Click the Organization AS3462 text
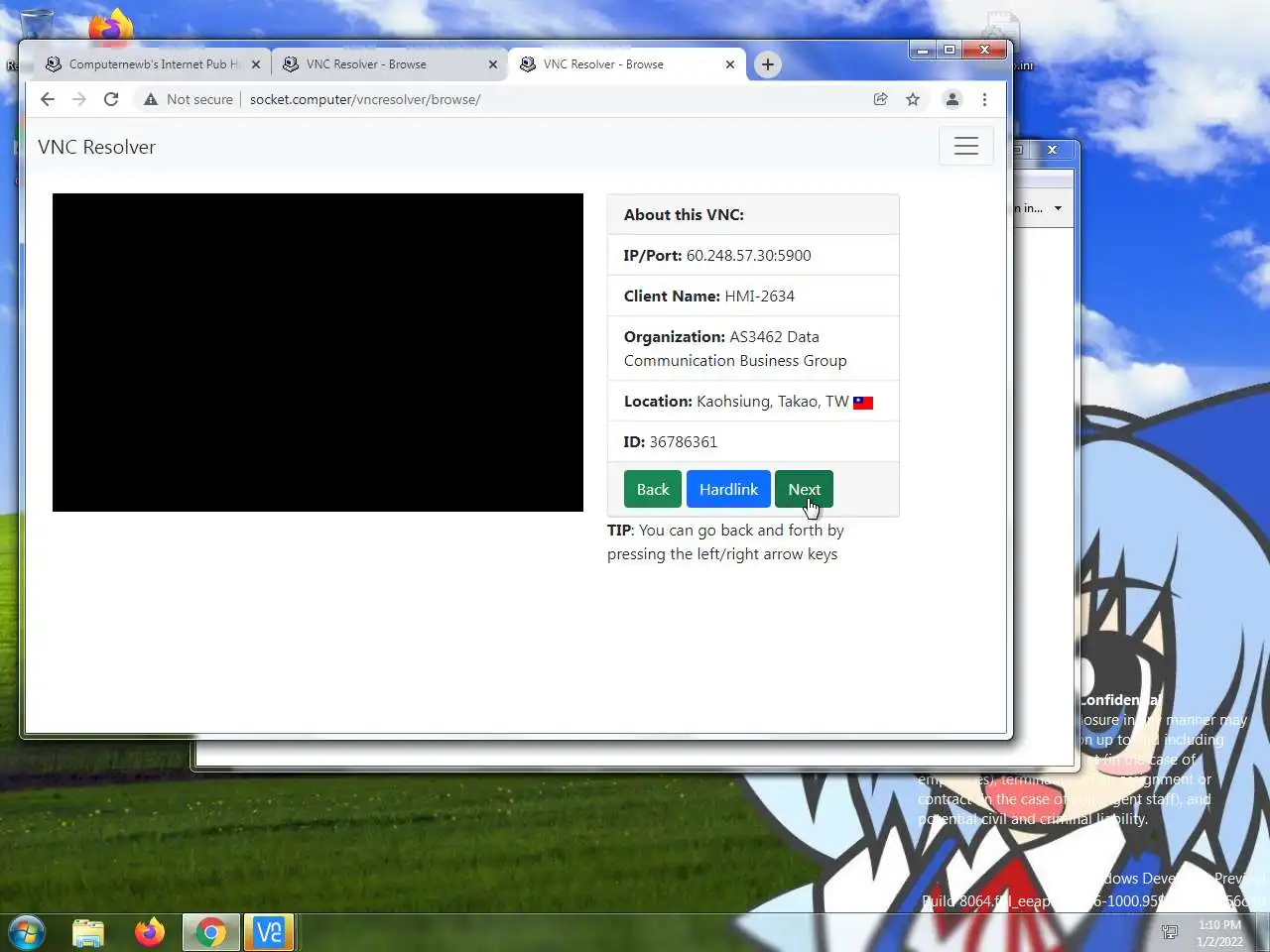Screen dimensions: 1270x952 (735, 348)
